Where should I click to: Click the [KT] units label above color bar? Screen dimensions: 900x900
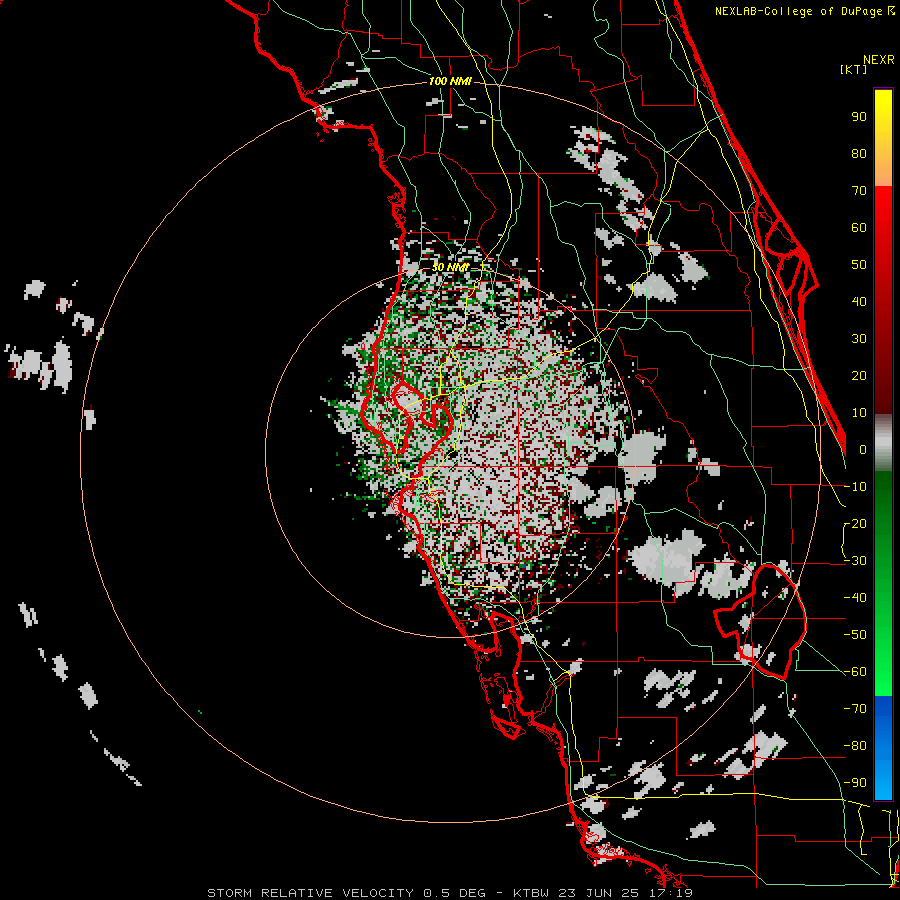coord(853,69)
